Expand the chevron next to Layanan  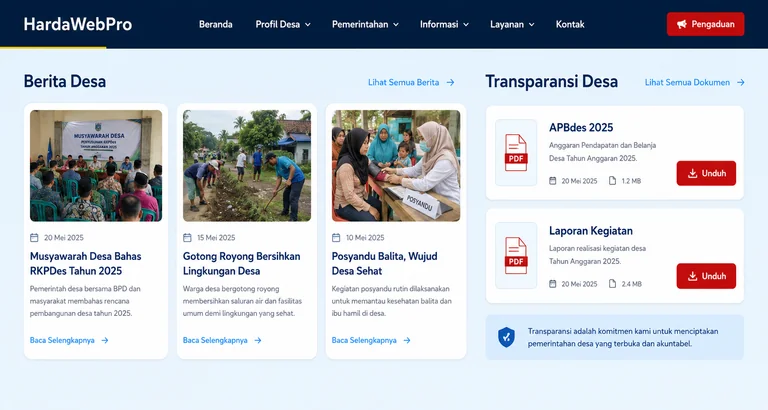531,24
